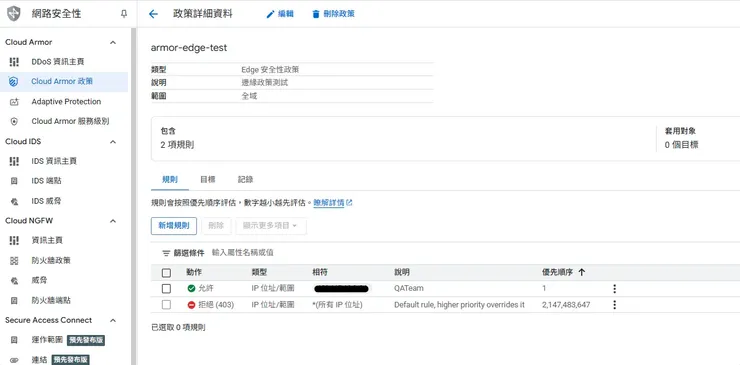Open the 瞭解詳情 link
Screen dimensions: 740x365
coord(328,203)
